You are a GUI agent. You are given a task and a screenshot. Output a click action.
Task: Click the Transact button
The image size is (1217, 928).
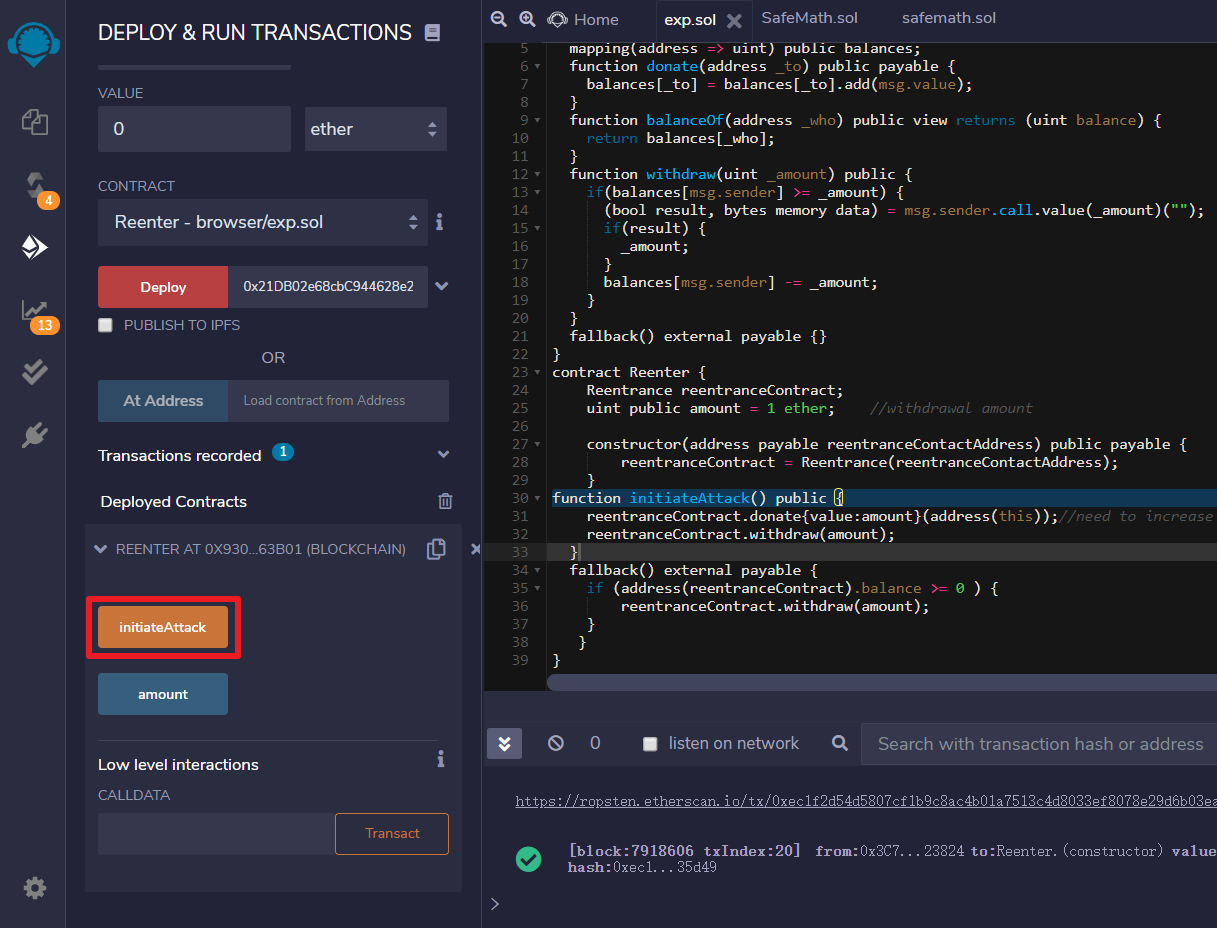tap(392, 833)
